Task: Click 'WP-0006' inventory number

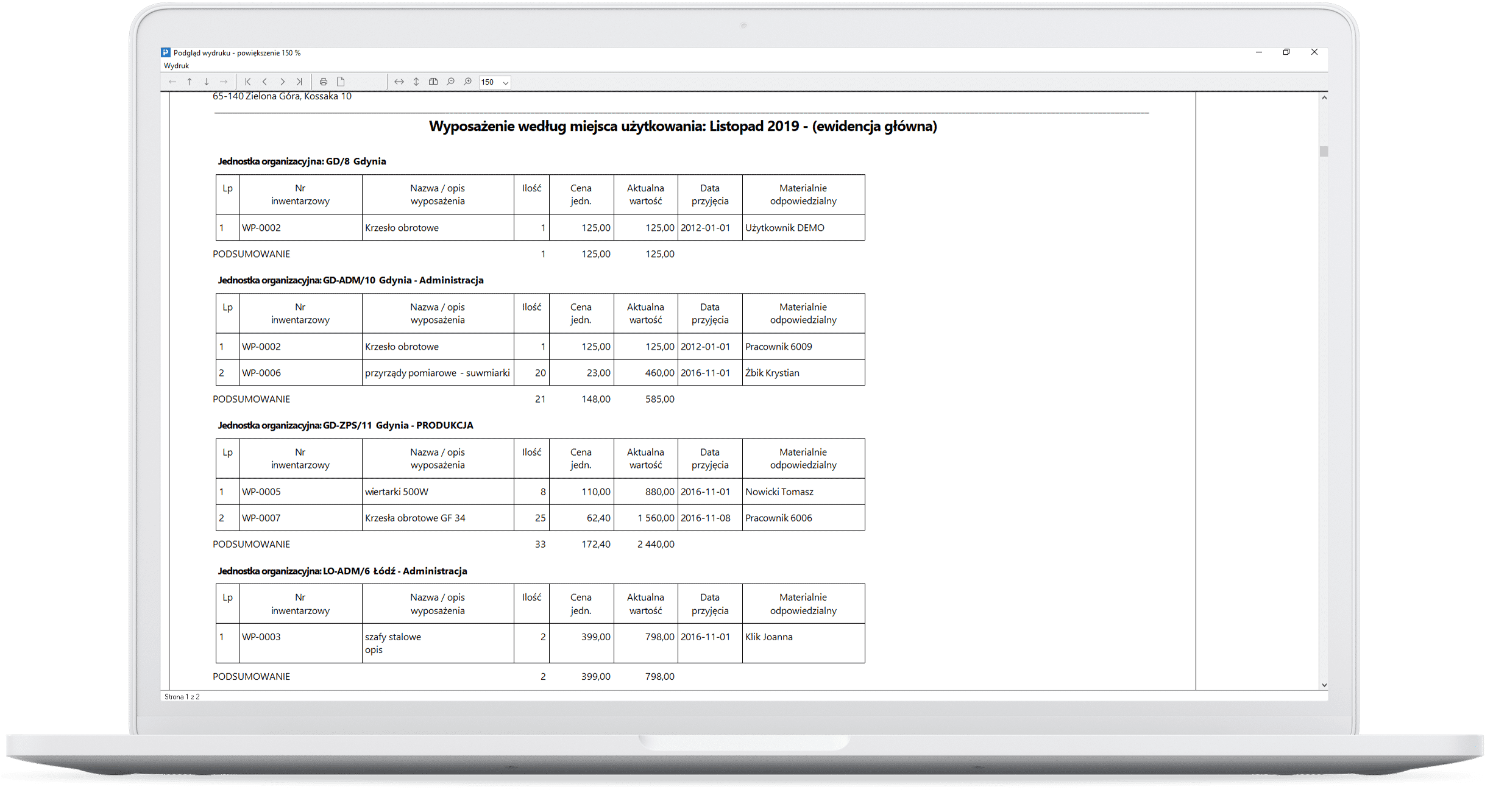Action: click(x=261, y=373)
